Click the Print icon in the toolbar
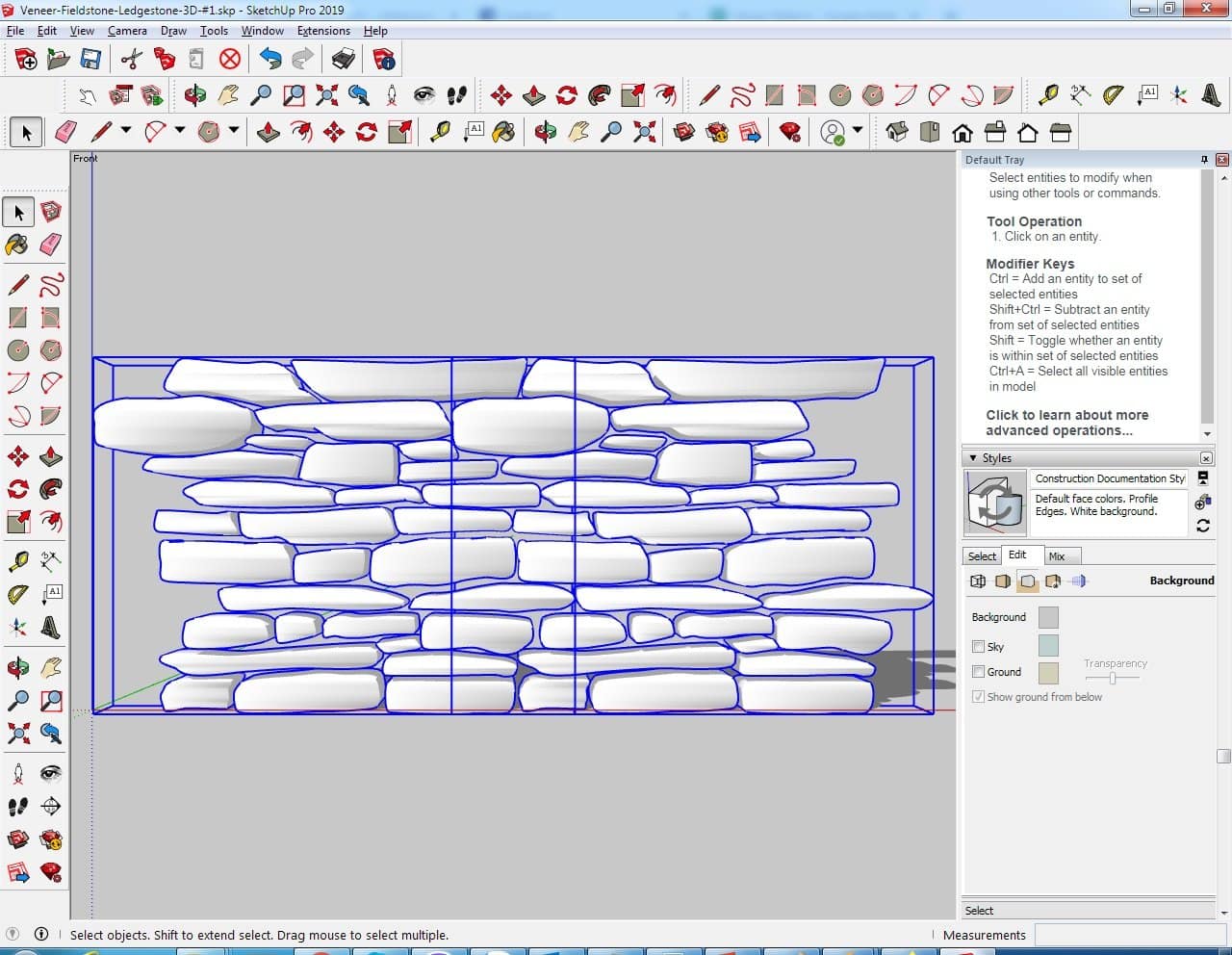Image resolution: width=1232 pixels, height=955 pixels. [x=344, y=60]
